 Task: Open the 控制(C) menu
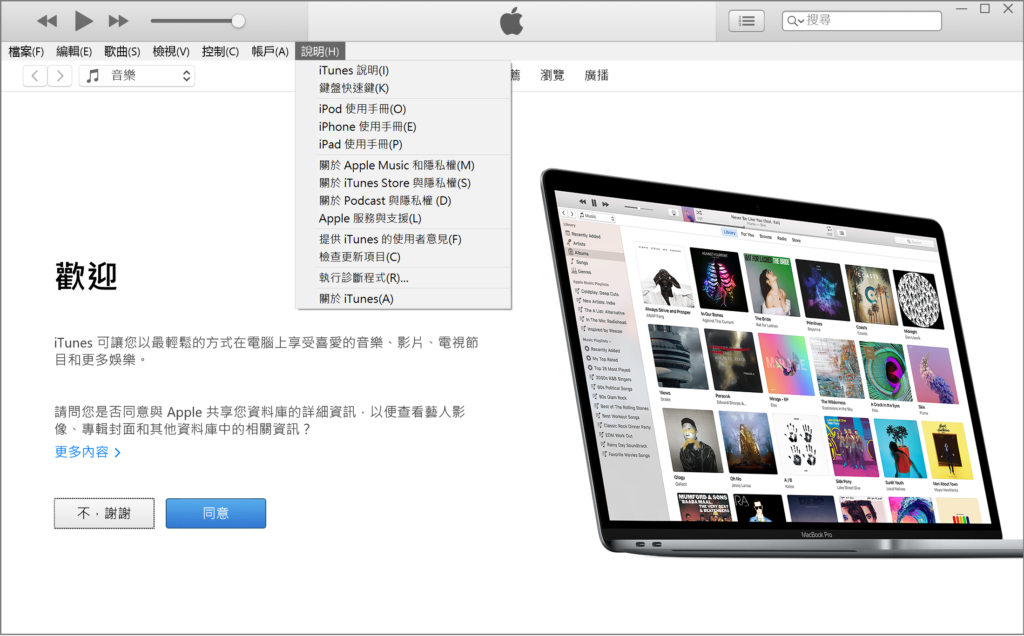tap(220, 52)
